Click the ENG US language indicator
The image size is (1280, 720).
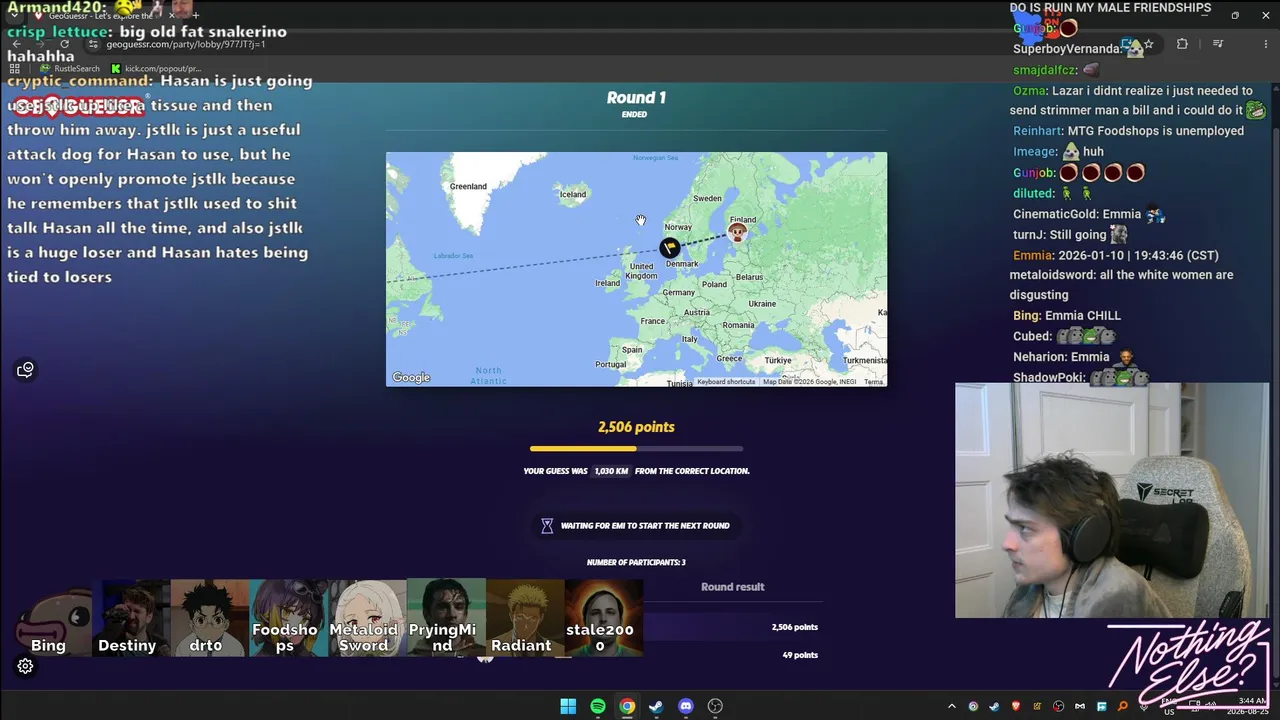pyautogui.click(x=1168, y=706)
